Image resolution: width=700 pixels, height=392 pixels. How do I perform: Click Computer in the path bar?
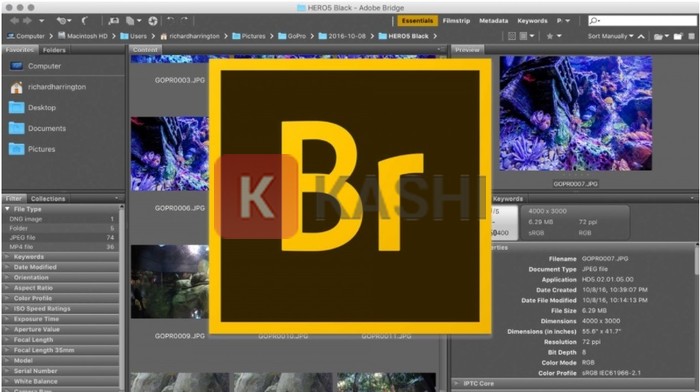tap(26, 36)
